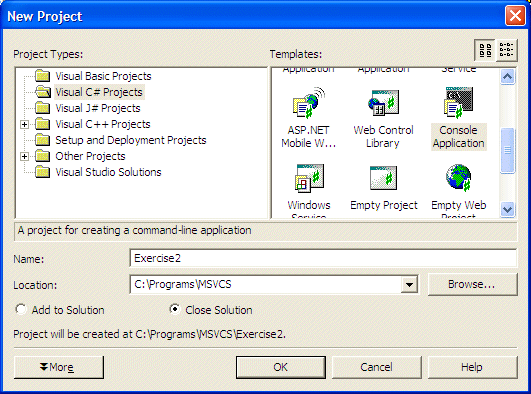The width and height of the screenshot is (531, 394).
Task: Click the templates scrollbar thumb
Action: (x=507, y=150)
